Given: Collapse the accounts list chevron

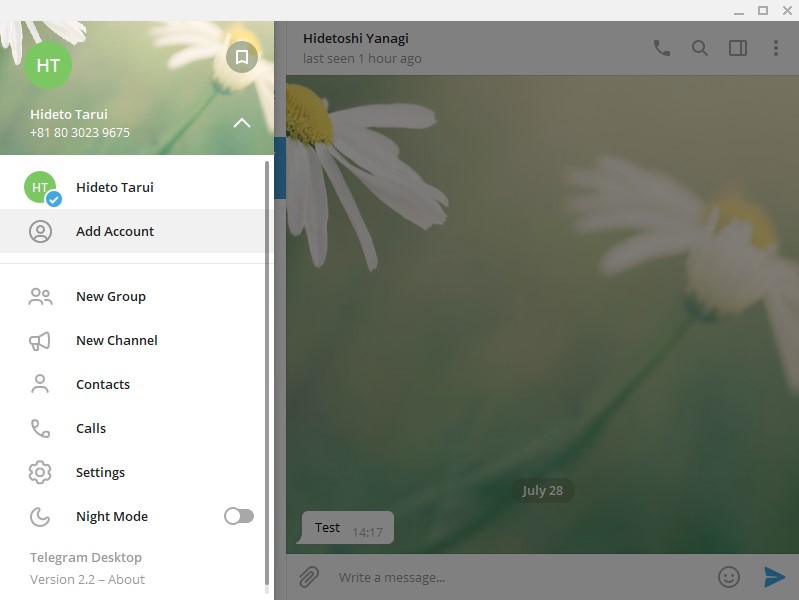Looking at the screenshot, I should [x=242, y=123].
